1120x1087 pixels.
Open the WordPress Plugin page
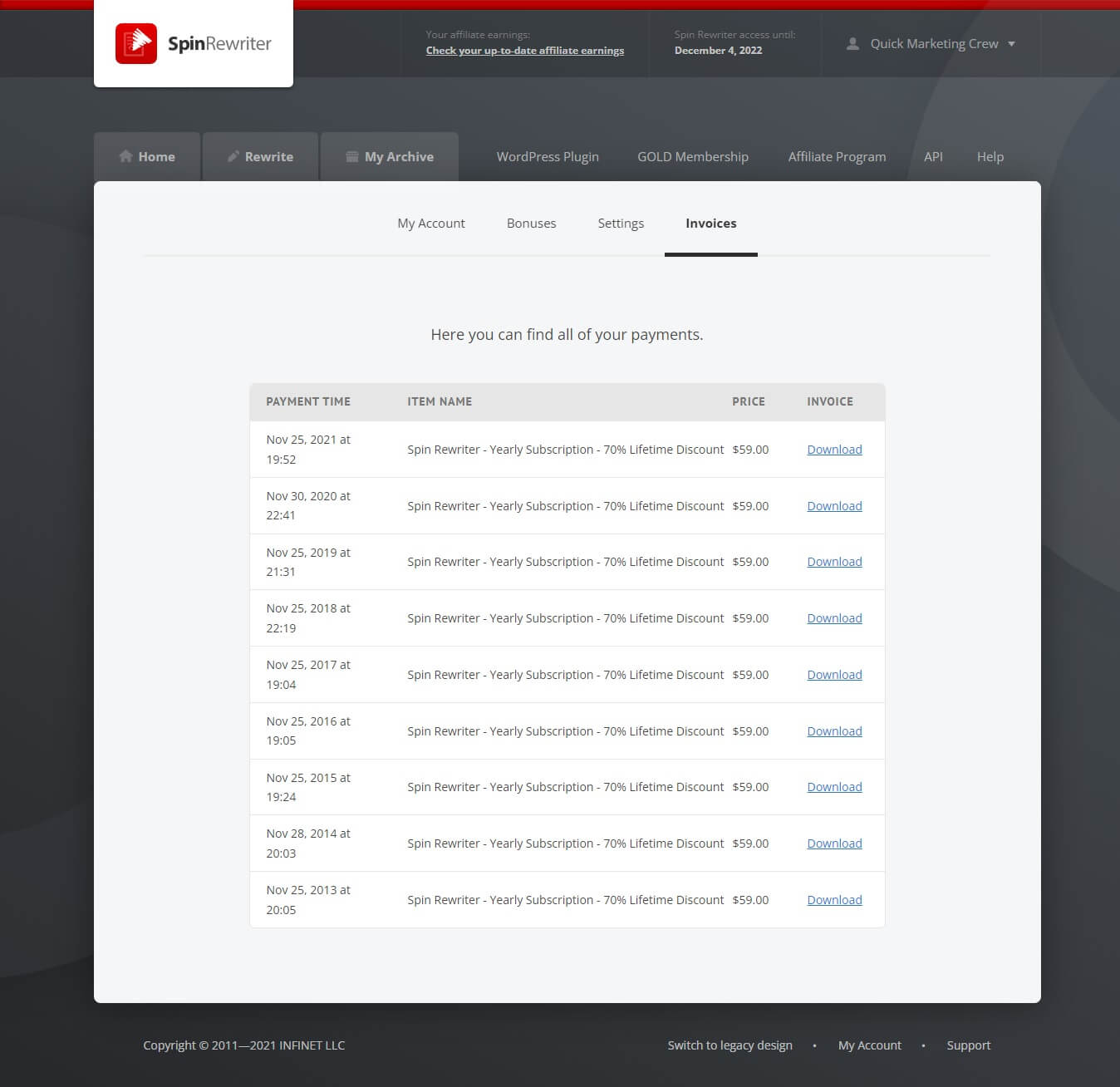548,156
